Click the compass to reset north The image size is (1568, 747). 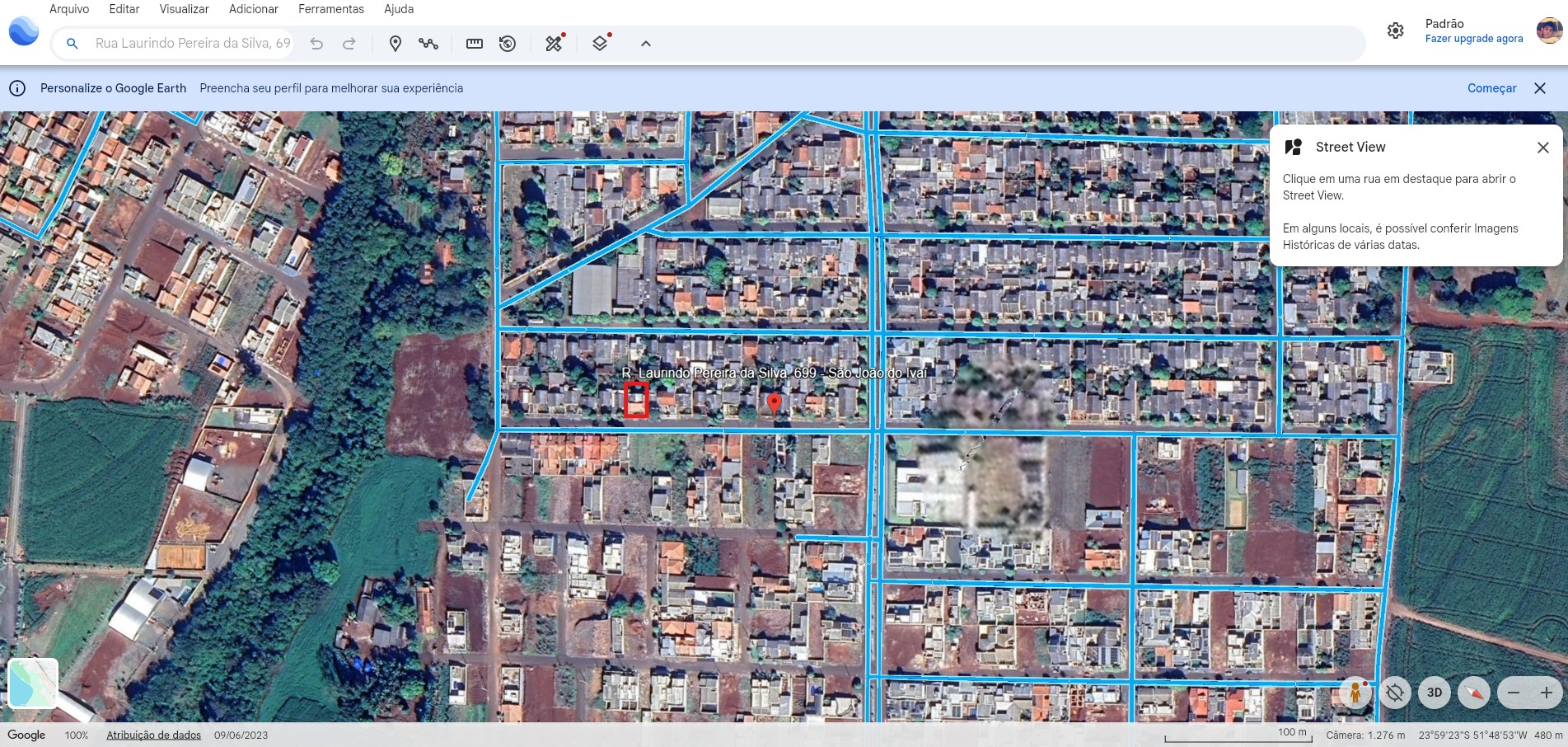pyautogui.click(x=1474, y=693)
